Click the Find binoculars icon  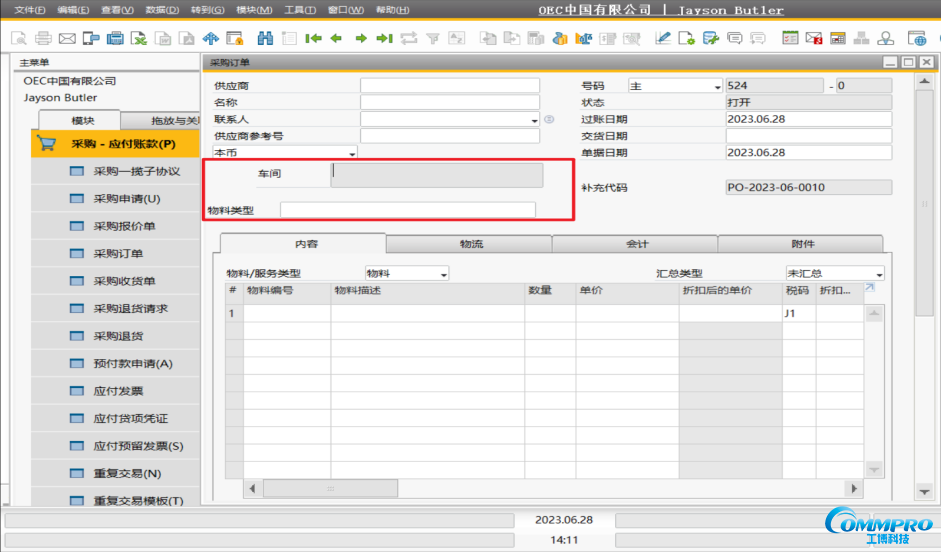265,38
